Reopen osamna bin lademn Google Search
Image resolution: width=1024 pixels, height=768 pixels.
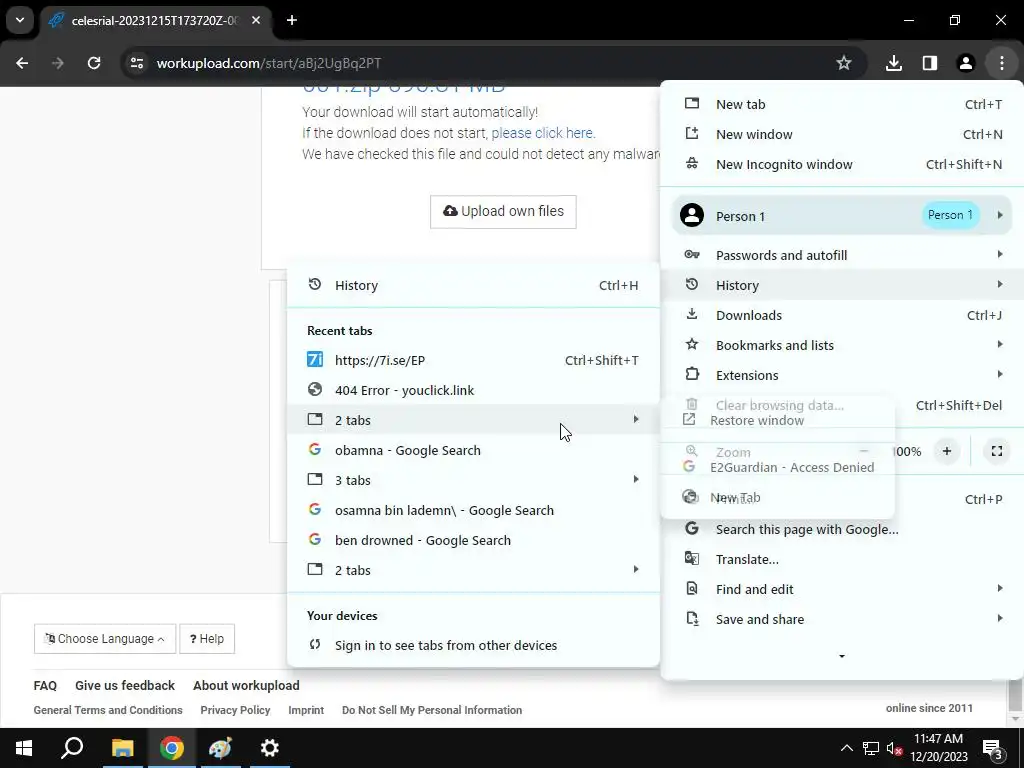pyautogui.click(x=473, y=511)
